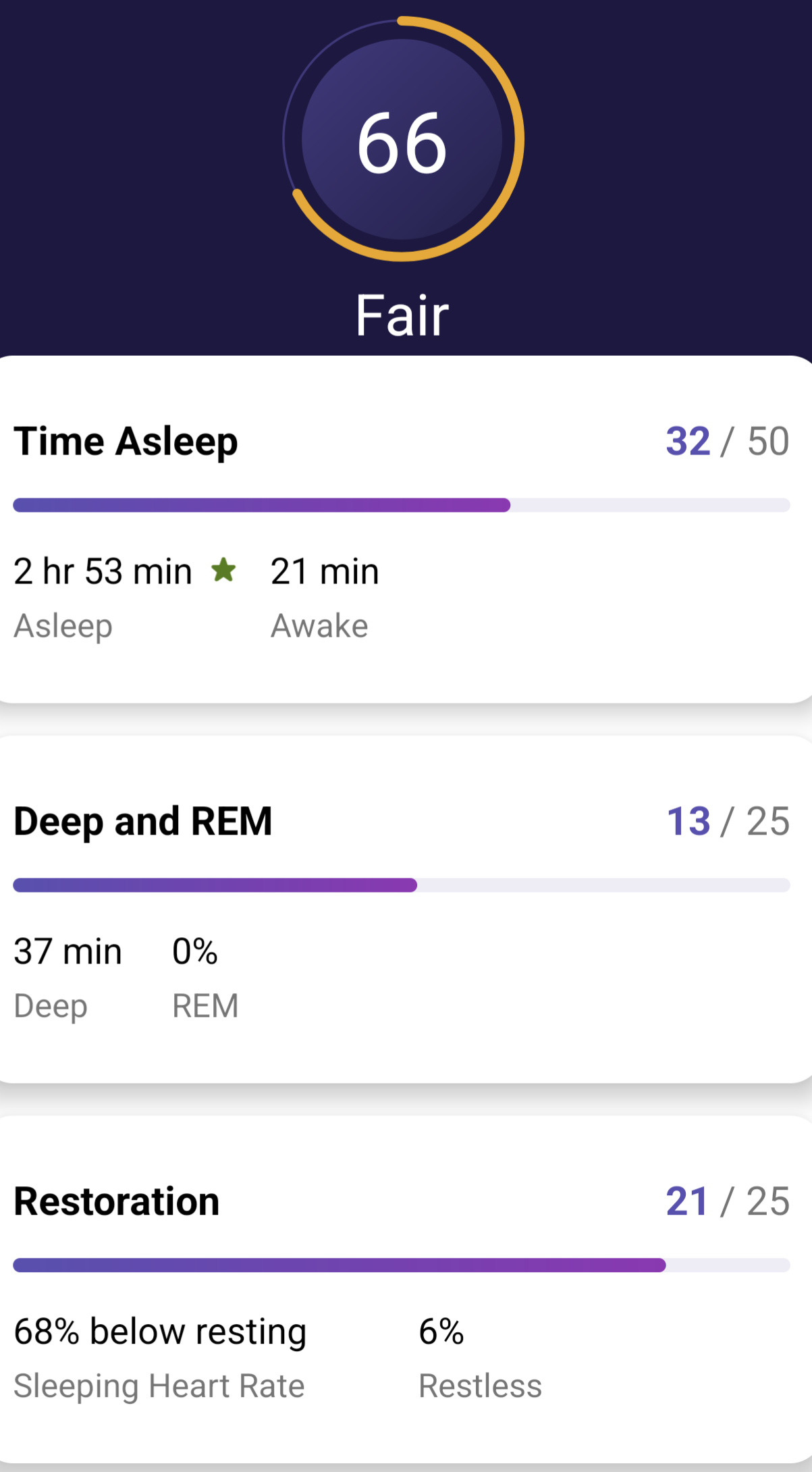Screen dimensions: 812x1472
Task: Tap the 32 / 50 score
Action: 727,442
